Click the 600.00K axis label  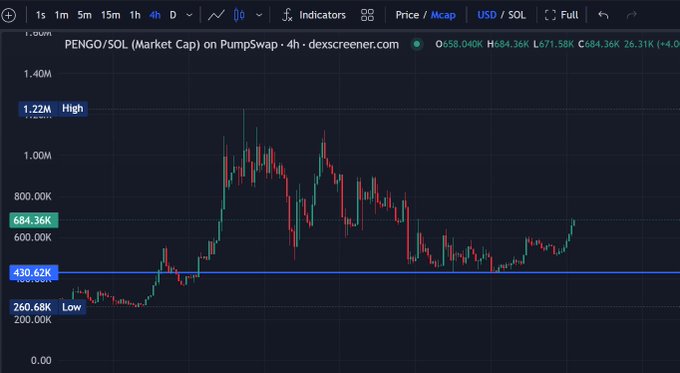pos(33,237)
